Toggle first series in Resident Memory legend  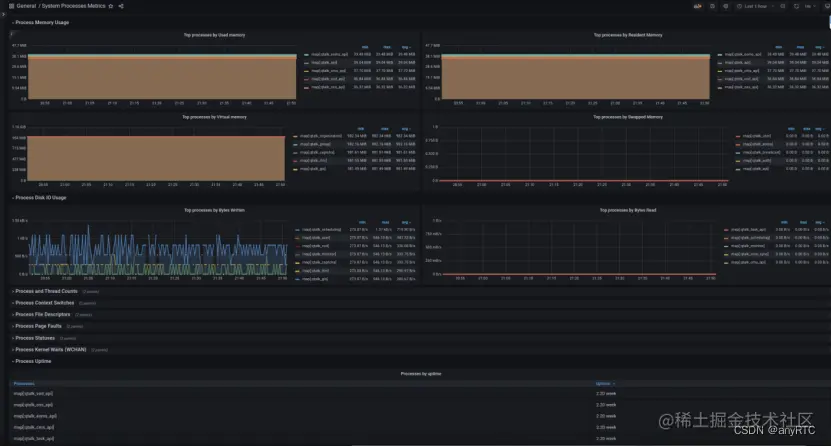(742, 55)
